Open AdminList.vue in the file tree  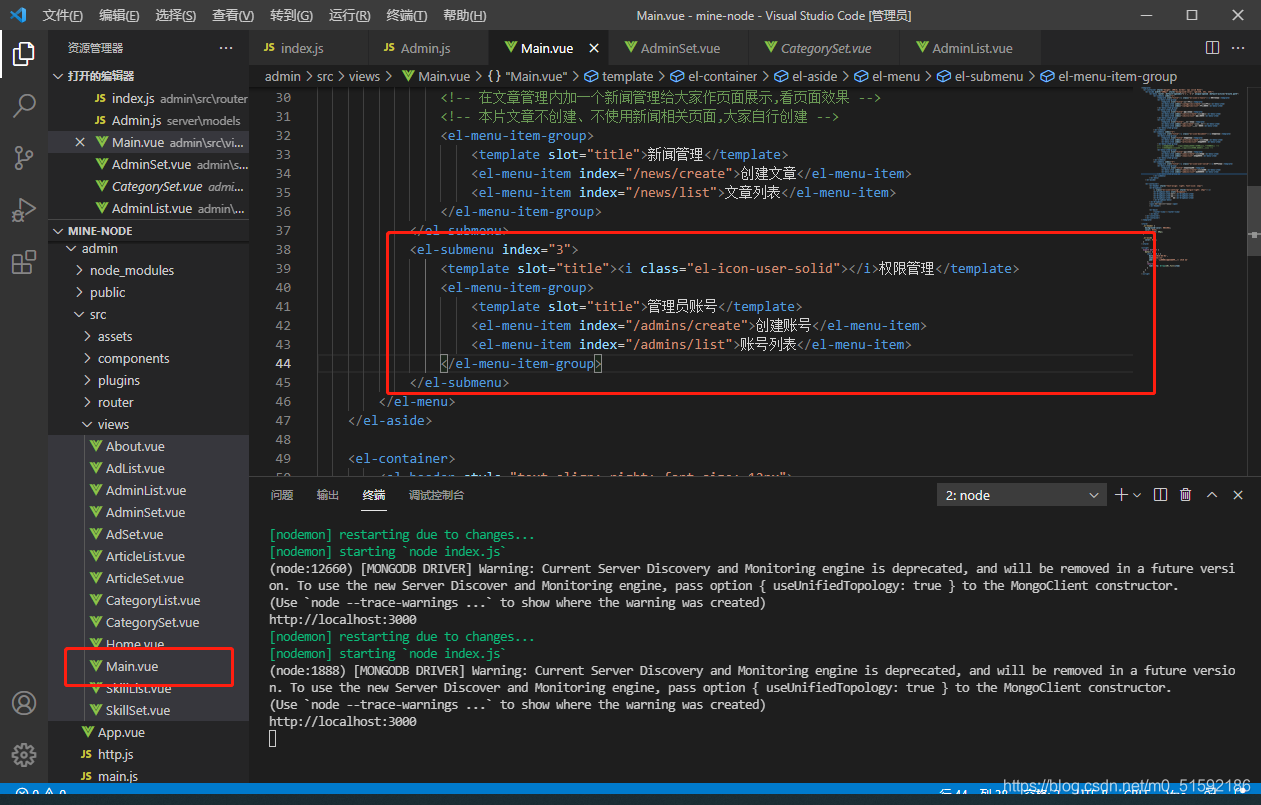coord(146,490)
